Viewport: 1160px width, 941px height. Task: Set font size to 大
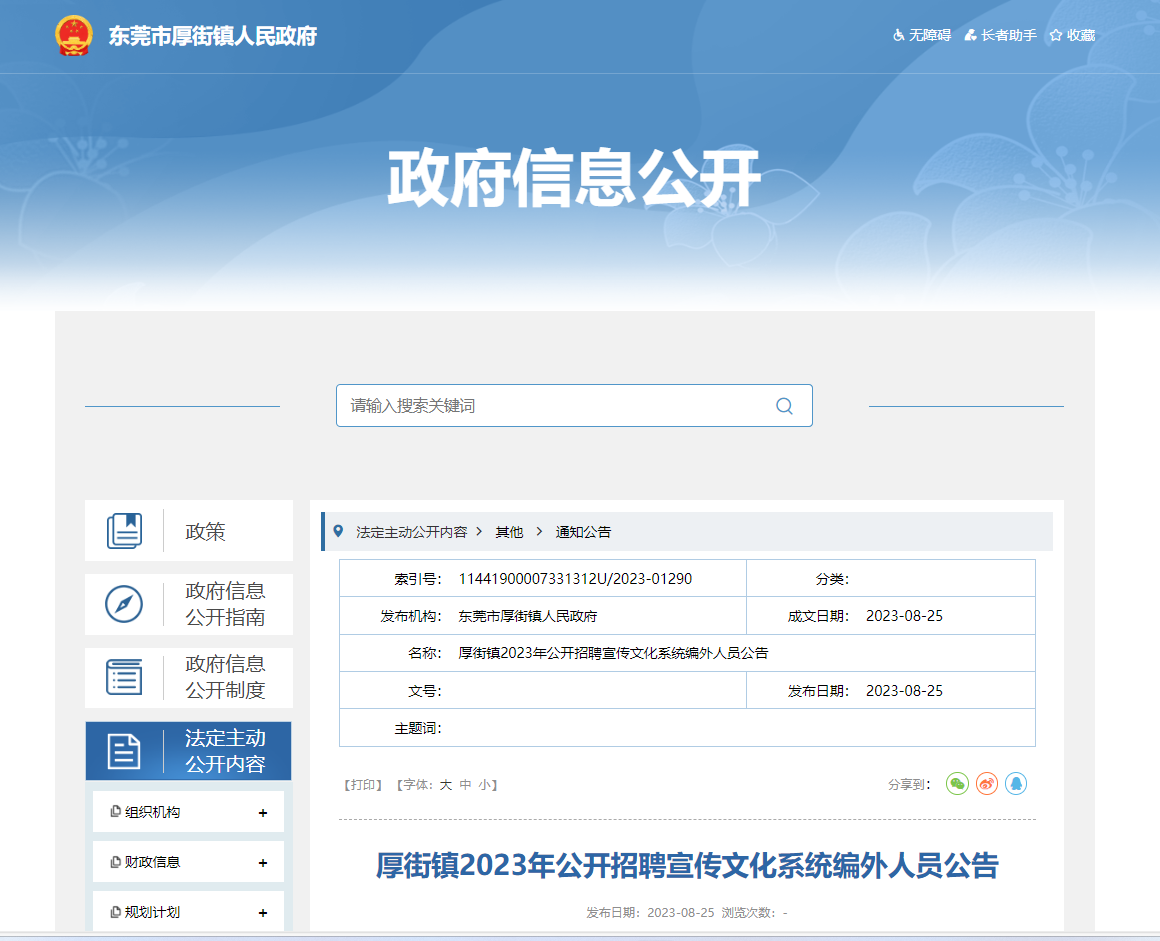coord(446,785)
